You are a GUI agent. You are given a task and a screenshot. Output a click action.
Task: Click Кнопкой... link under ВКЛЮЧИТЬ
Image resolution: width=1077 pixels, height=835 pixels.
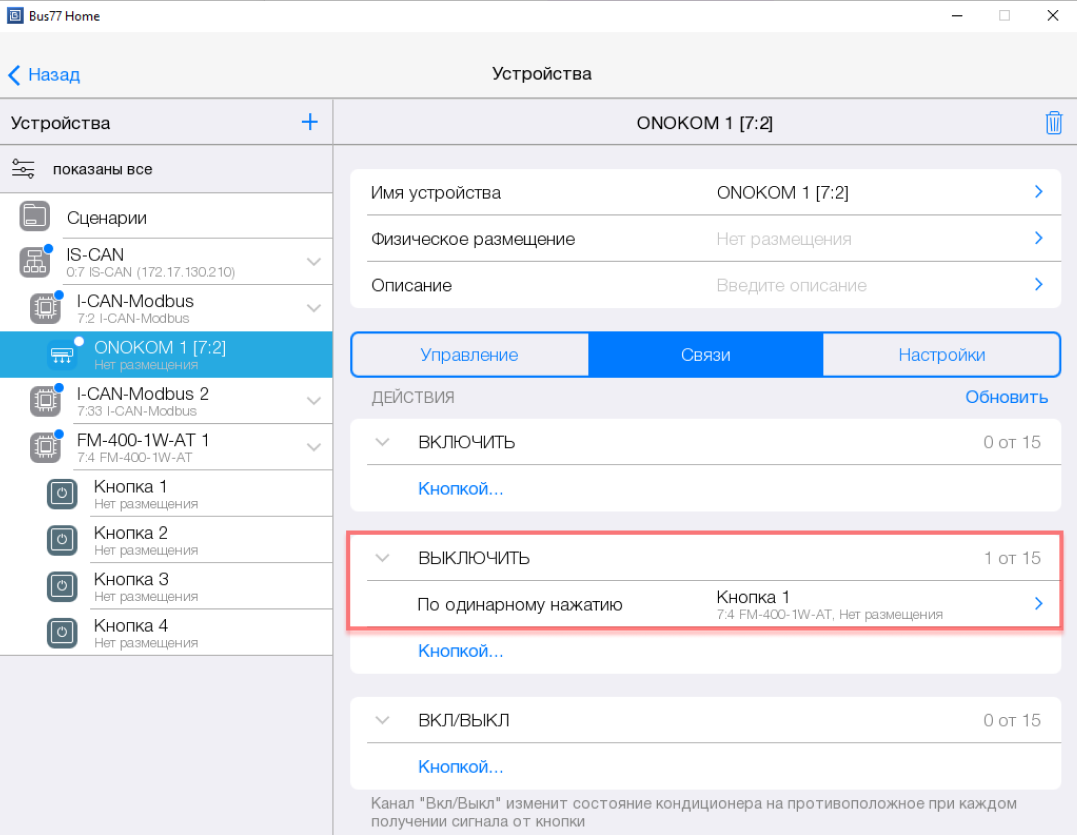coord(460,489)
